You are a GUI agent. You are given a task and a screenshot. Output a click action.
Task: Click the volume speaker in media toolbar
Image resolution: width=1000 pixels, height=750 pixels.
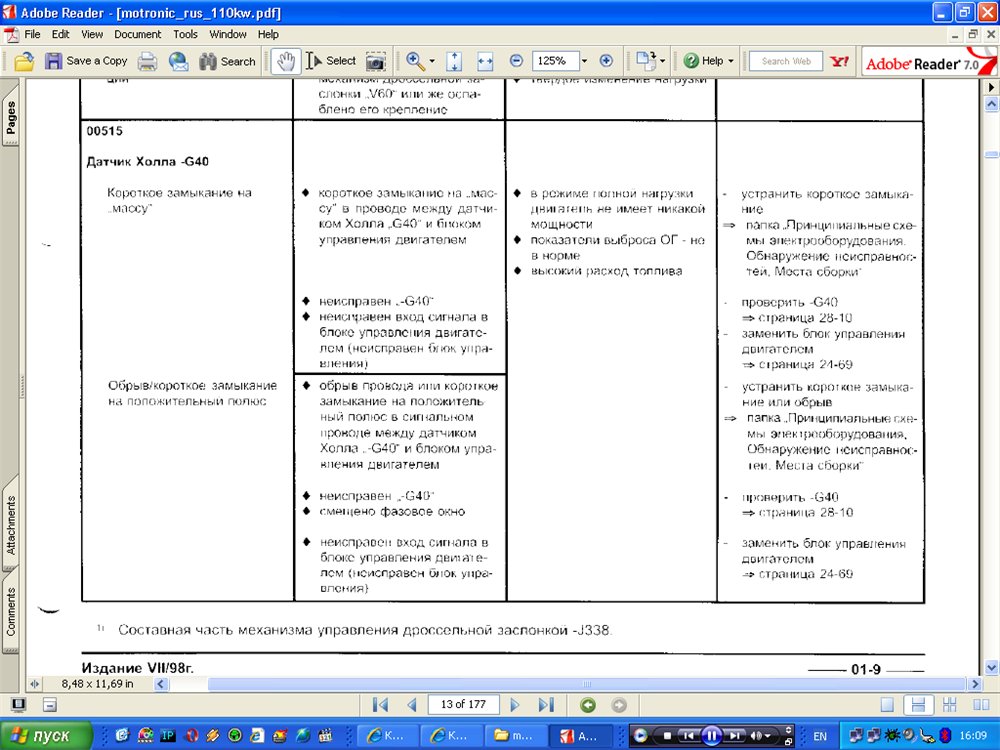click(x=757, y=736)
